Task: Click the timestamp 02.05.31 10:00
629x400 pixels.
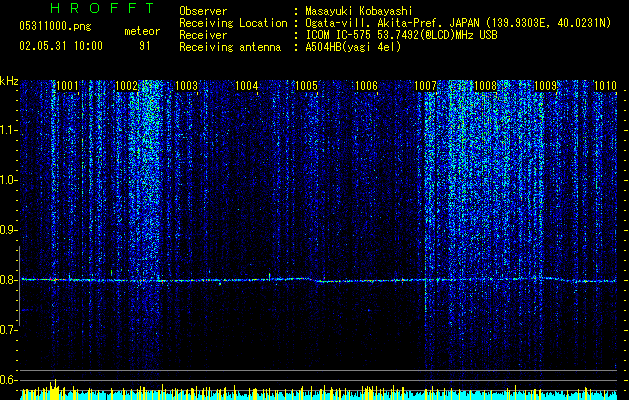Action: coord(61,46)
